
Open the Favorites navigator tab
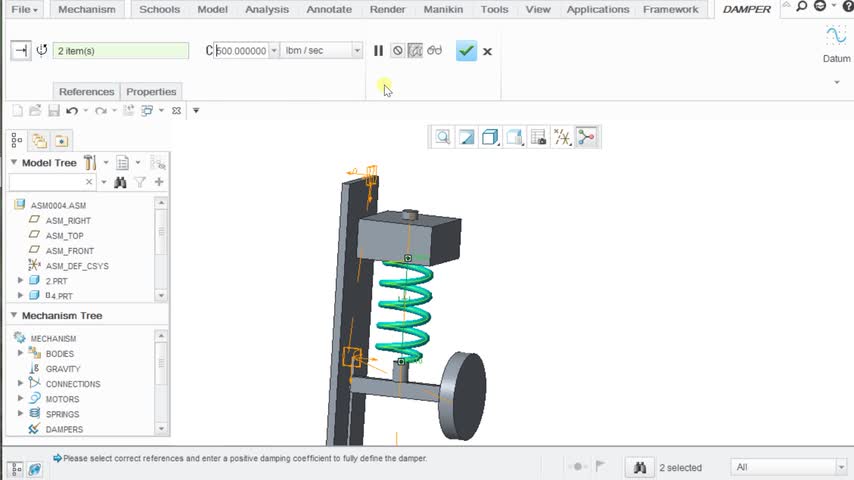click(62, 141)
